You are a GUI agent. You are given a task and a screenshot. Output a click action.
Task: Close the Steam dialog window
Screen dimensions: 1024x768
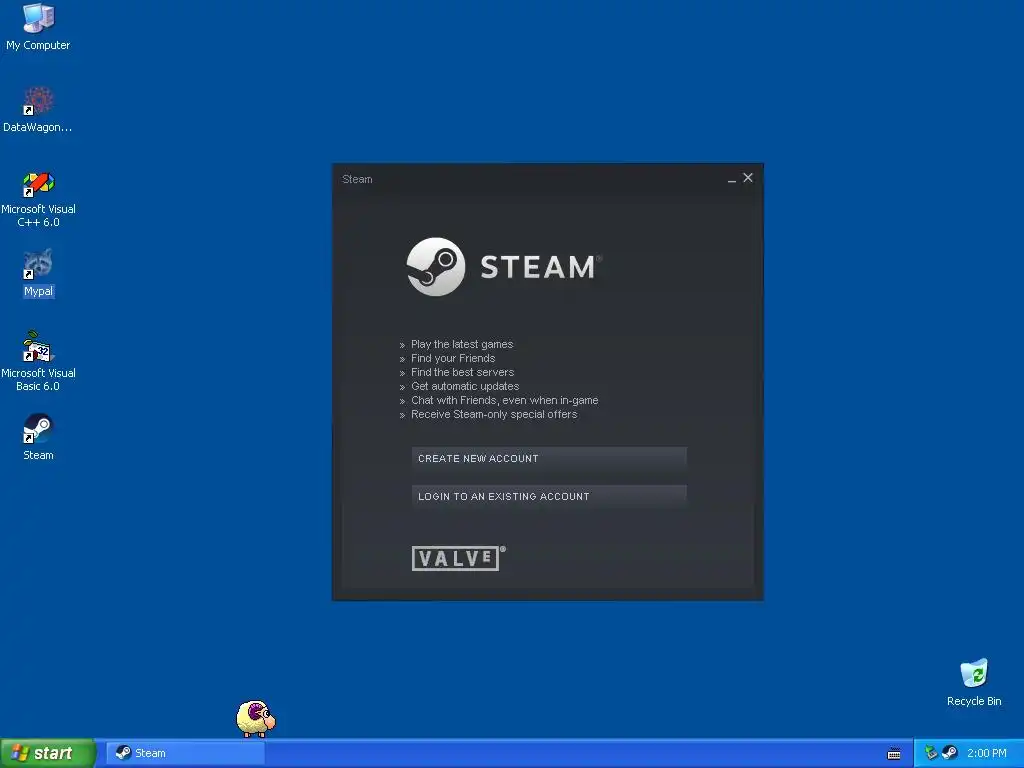click(748, 178)
